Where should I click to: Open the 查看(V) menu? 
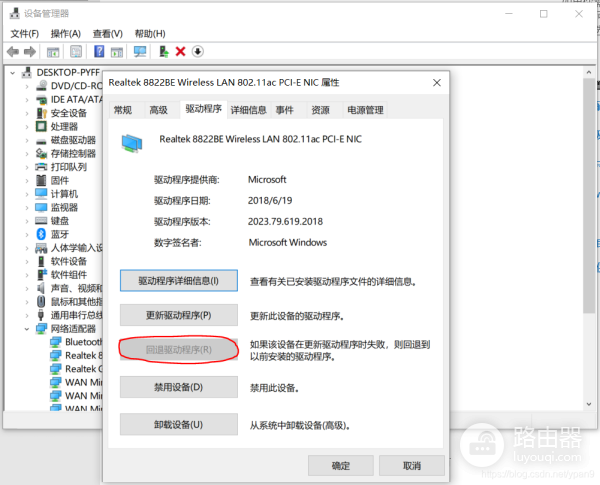(x=108, y=34)
